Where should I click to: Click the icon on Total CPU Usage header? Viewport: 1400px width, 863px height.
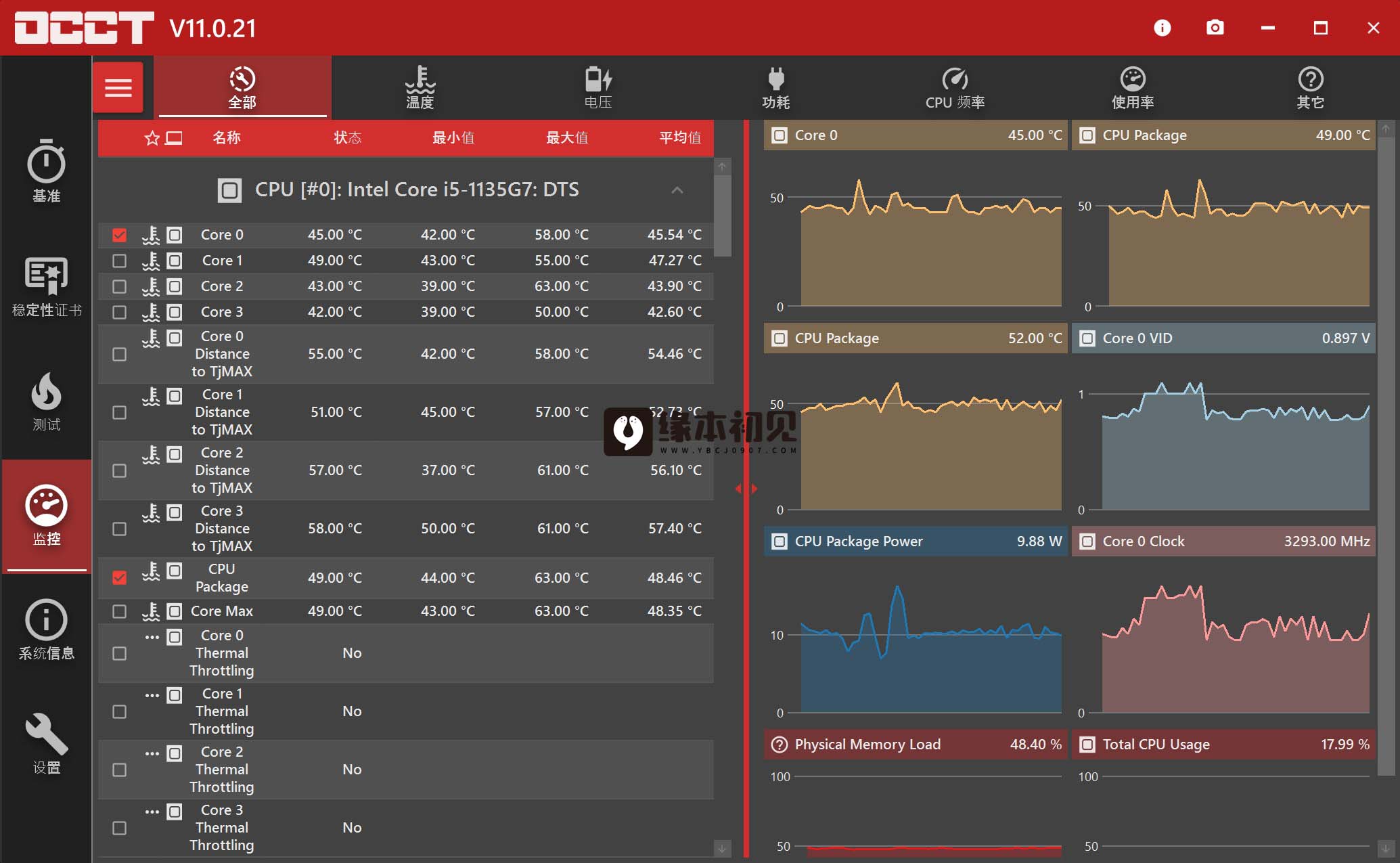tap(1087, 745)
